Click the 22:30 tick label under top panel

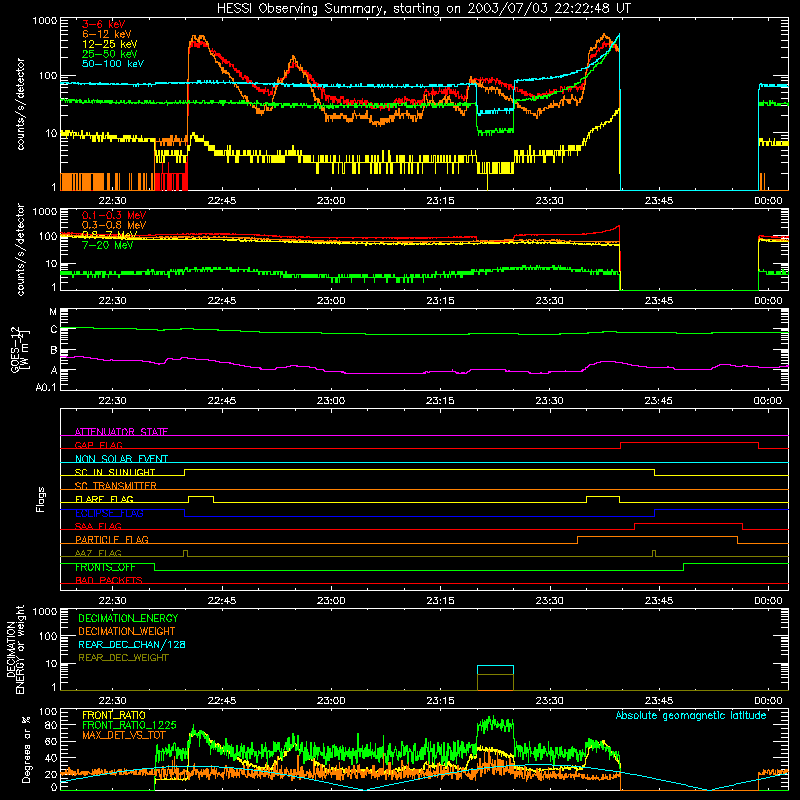click(x=112, y=201)
